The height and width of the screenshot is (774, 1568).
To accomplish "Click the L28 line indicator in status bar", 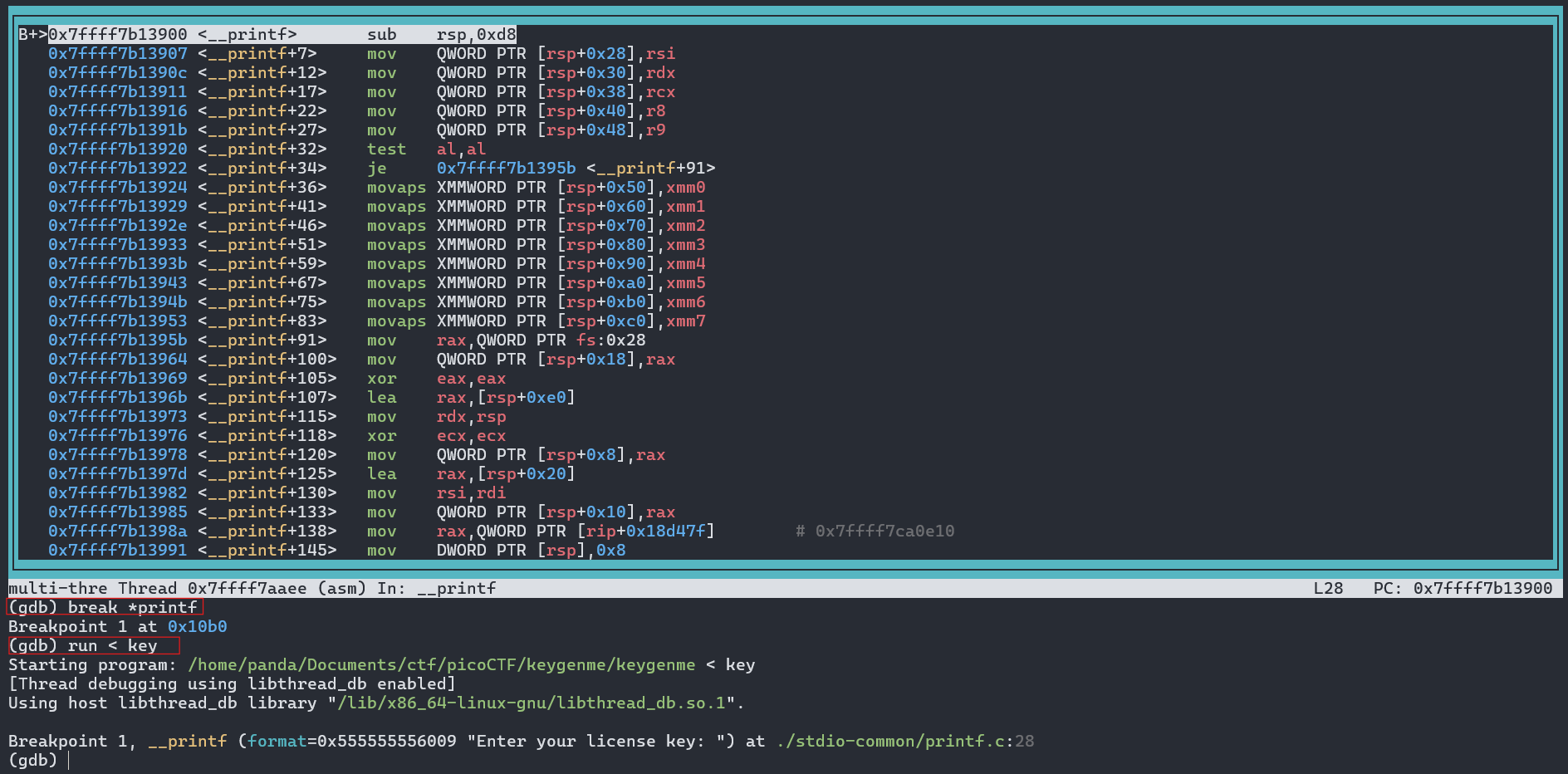I will click(x=1328, y=588).
